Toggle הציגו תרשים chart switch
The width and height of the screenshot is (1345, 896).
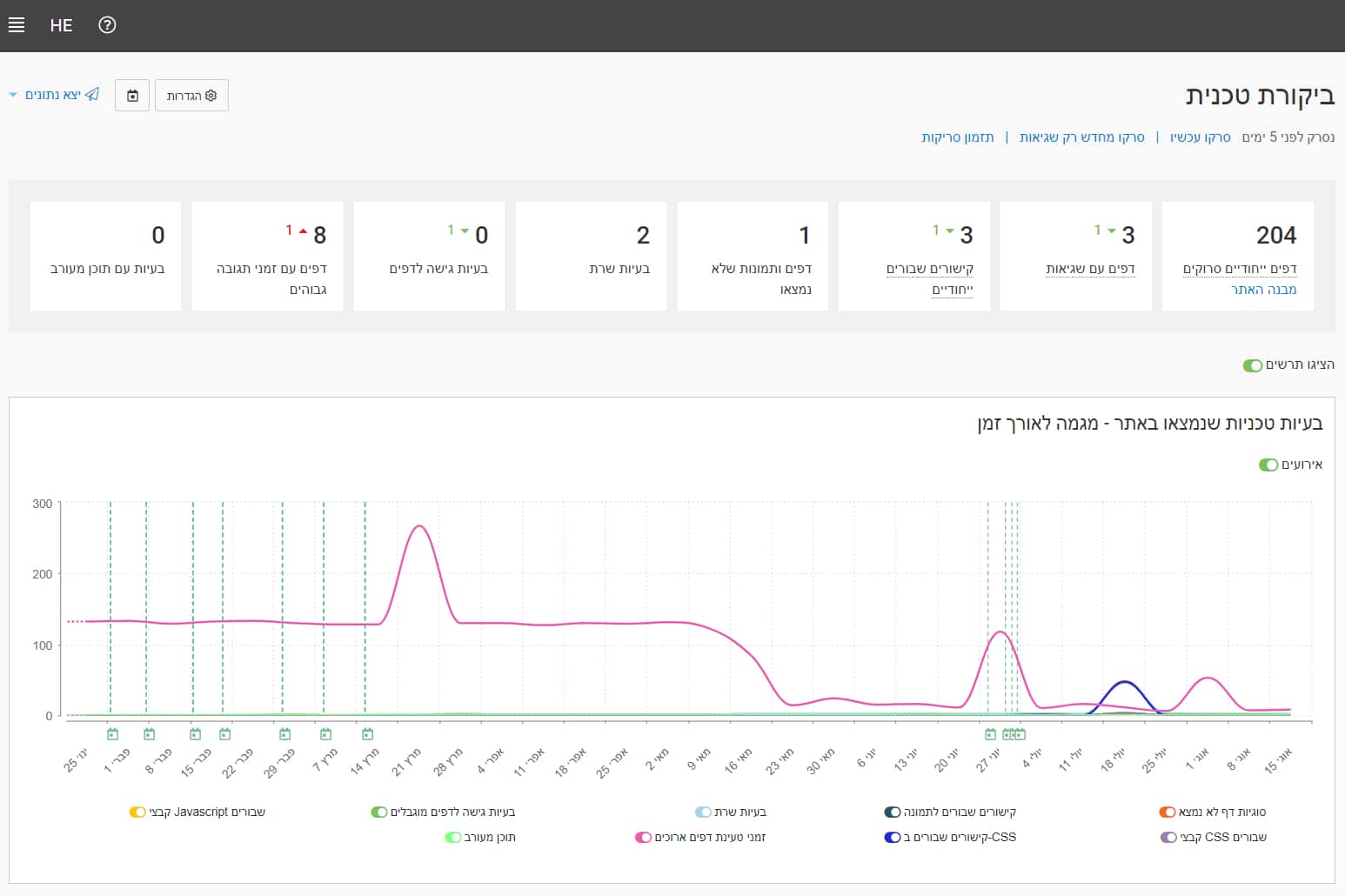click(1253, 365)
